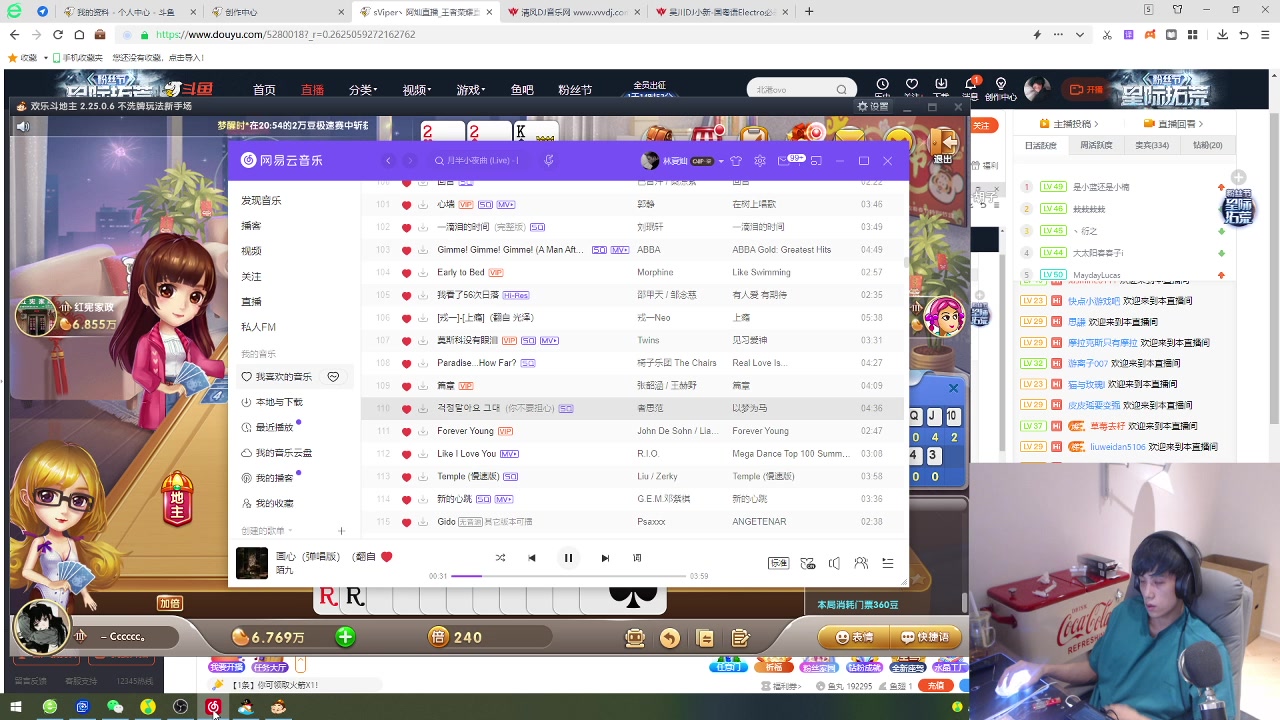Open 私人FM in the sidebar

[x=258, y=327]
